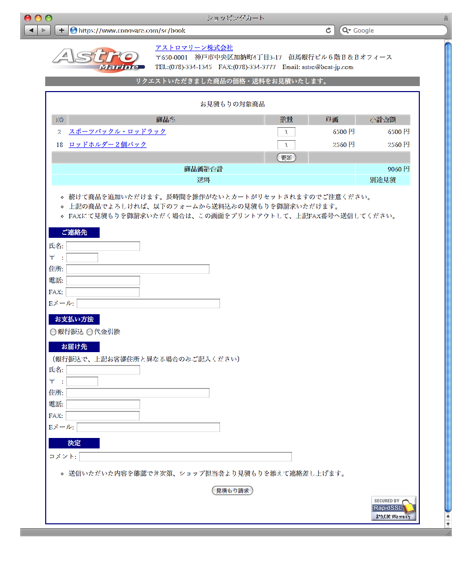Click the company name link in header
Viewport: 472px width, 564px height.
pyautogui.click(x=194, y=47)
